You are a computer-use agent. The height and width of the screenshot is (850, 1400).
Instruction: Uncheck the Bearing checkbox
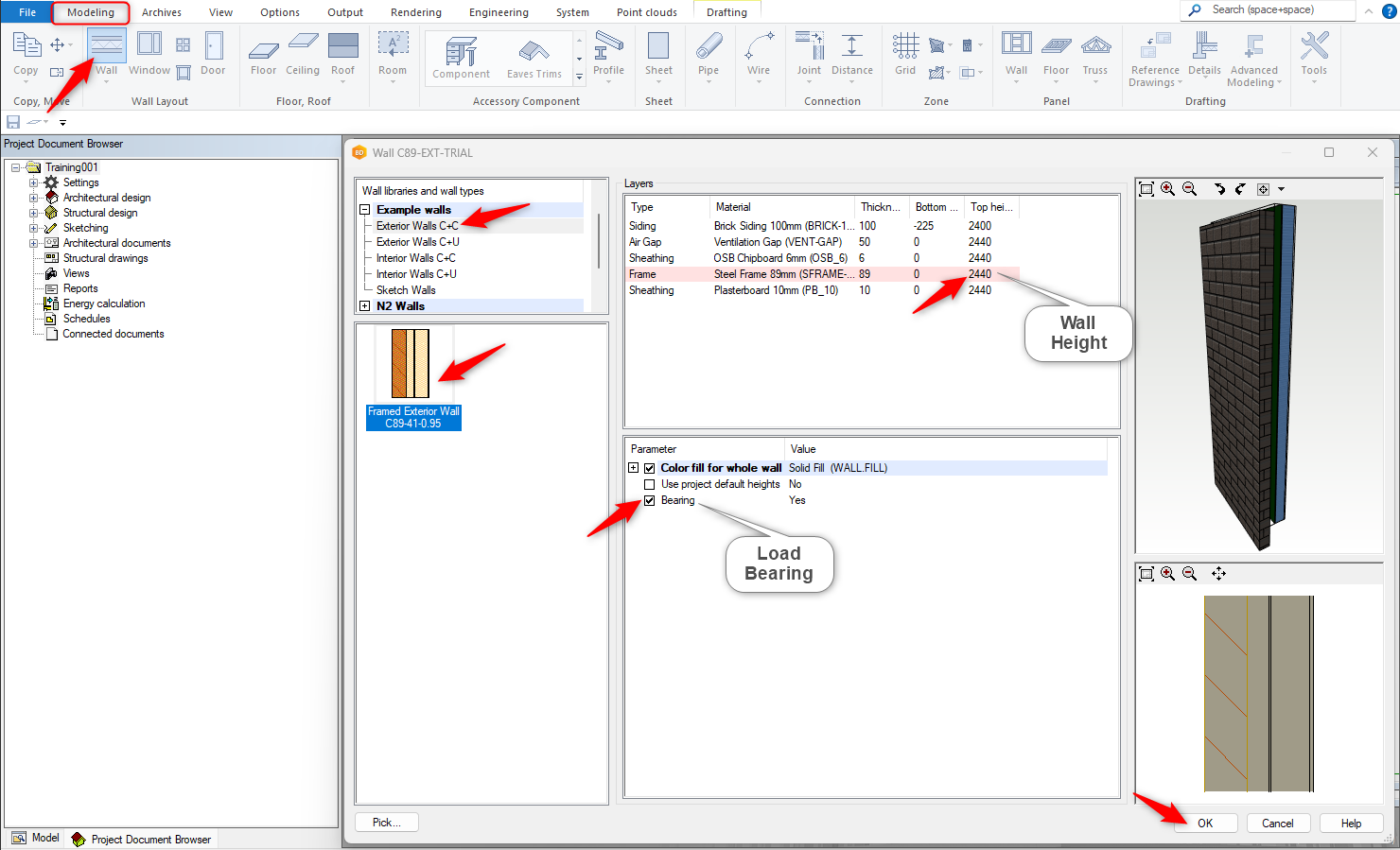pyautogui.click(x=650, y=501)
